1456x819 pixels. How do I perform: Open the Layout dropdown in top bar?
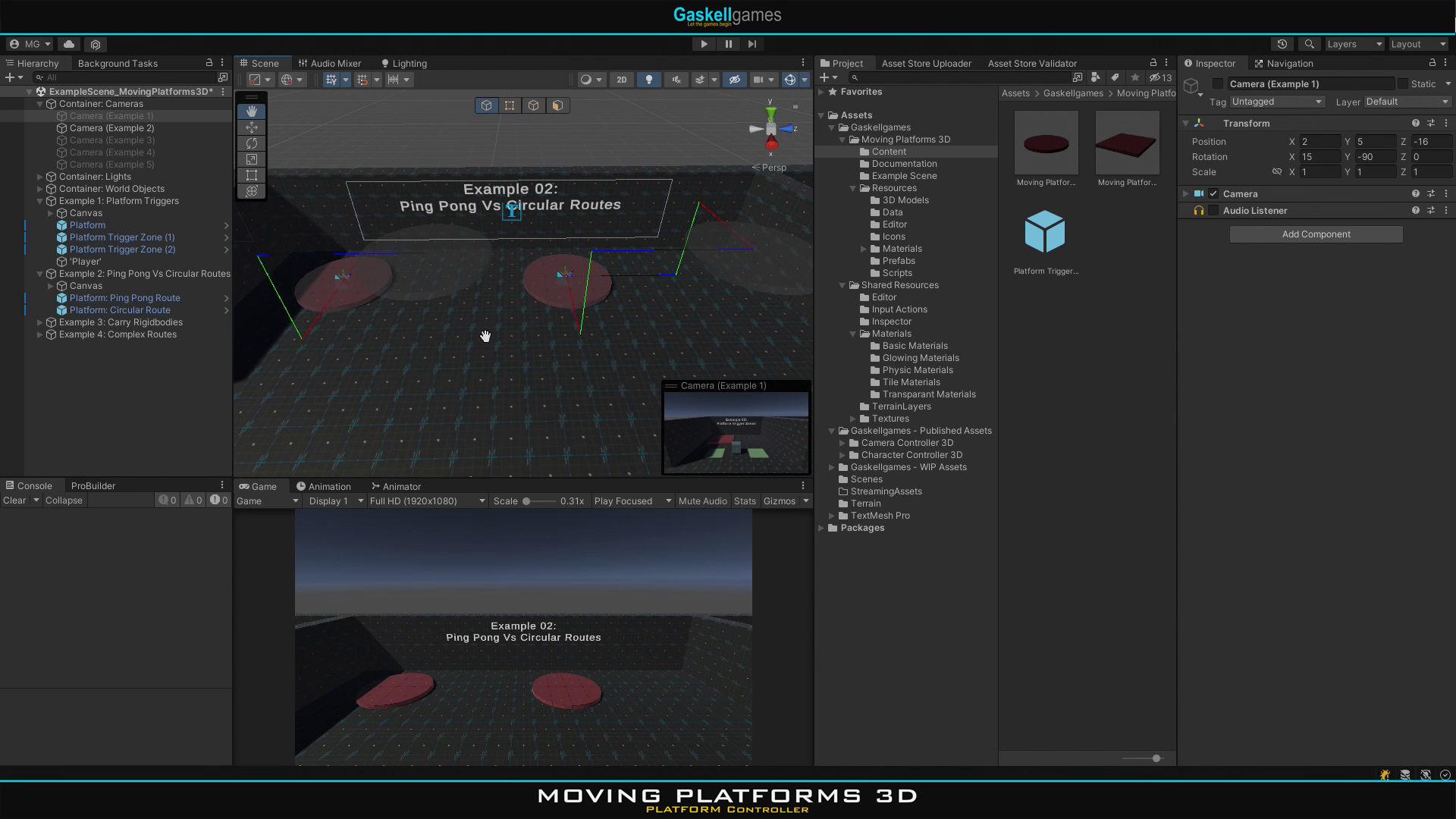[x=1418, y=44]
